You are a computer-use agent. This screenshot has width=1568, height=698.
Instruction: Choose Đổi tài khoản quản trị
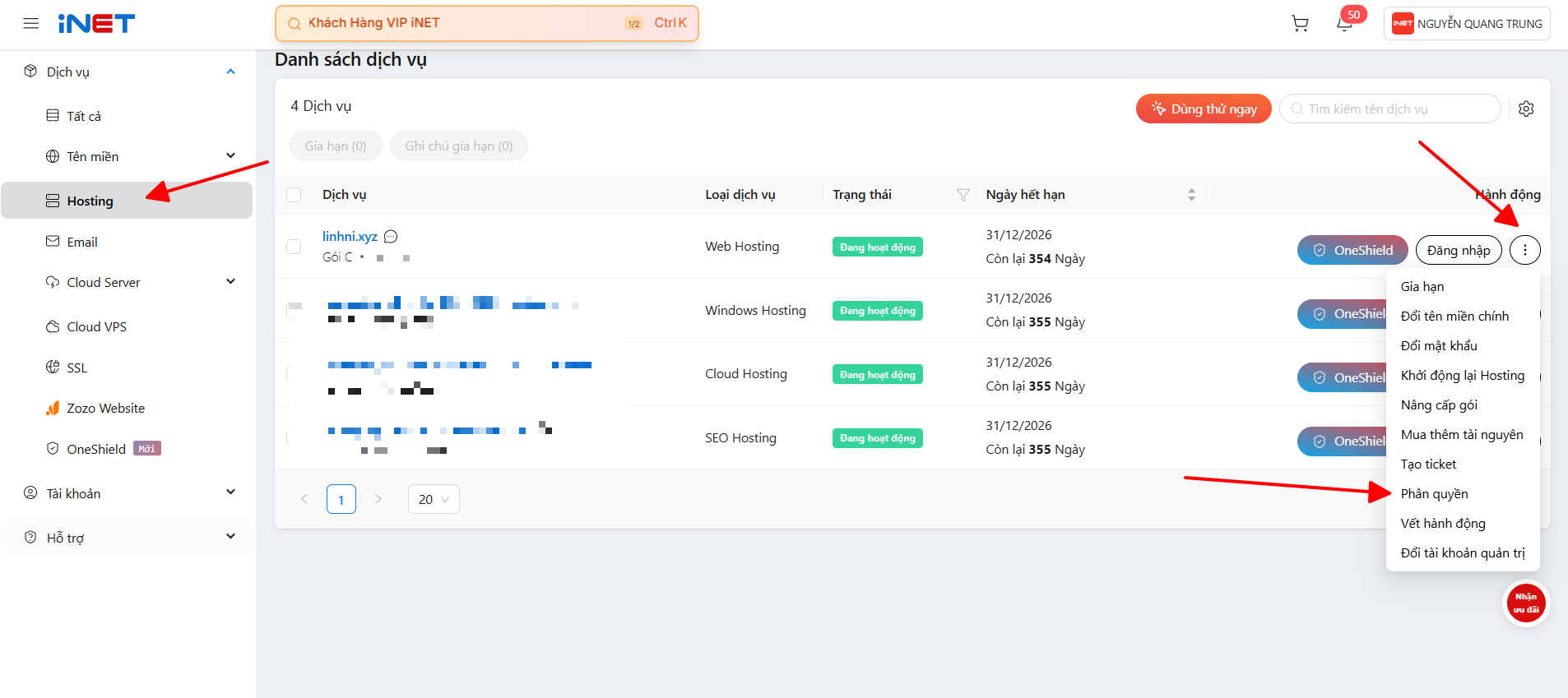(x=1463, y=552)
